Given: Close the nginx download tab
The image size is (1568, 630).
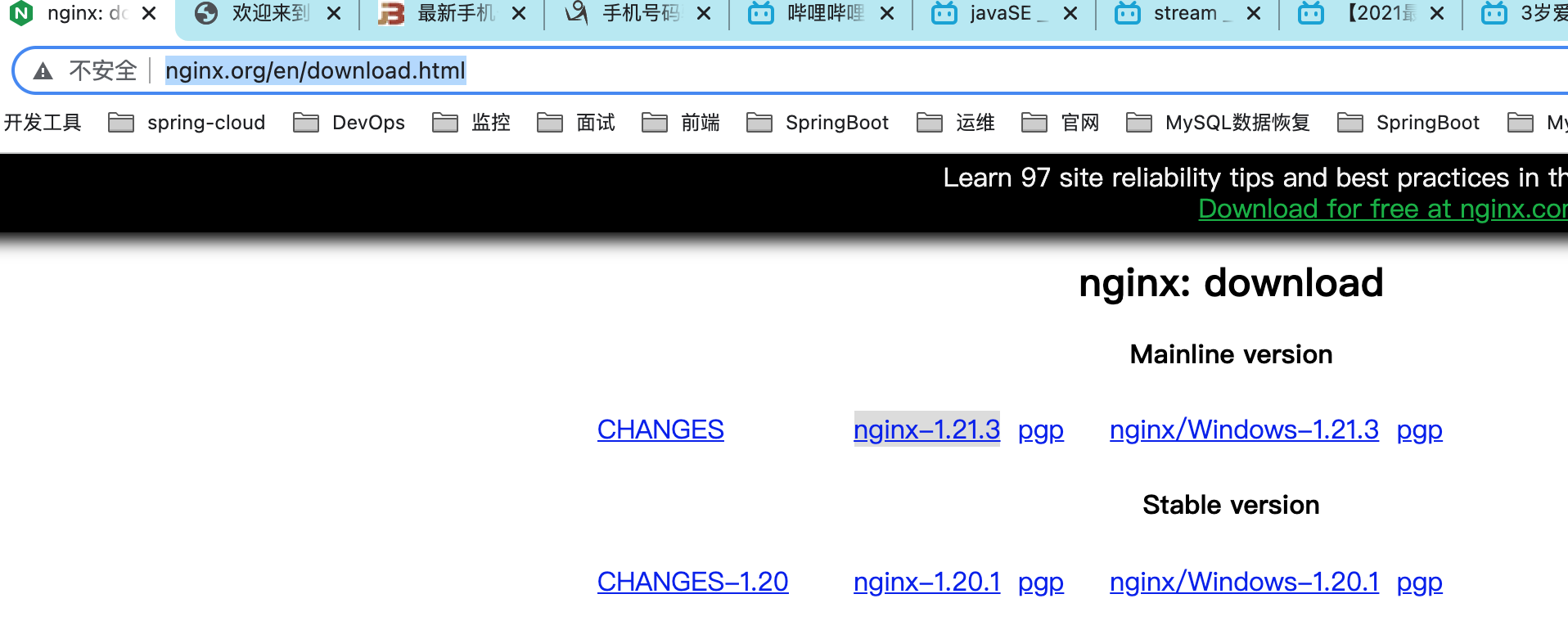Looking at the screenshot, I should tap(149, 13).
